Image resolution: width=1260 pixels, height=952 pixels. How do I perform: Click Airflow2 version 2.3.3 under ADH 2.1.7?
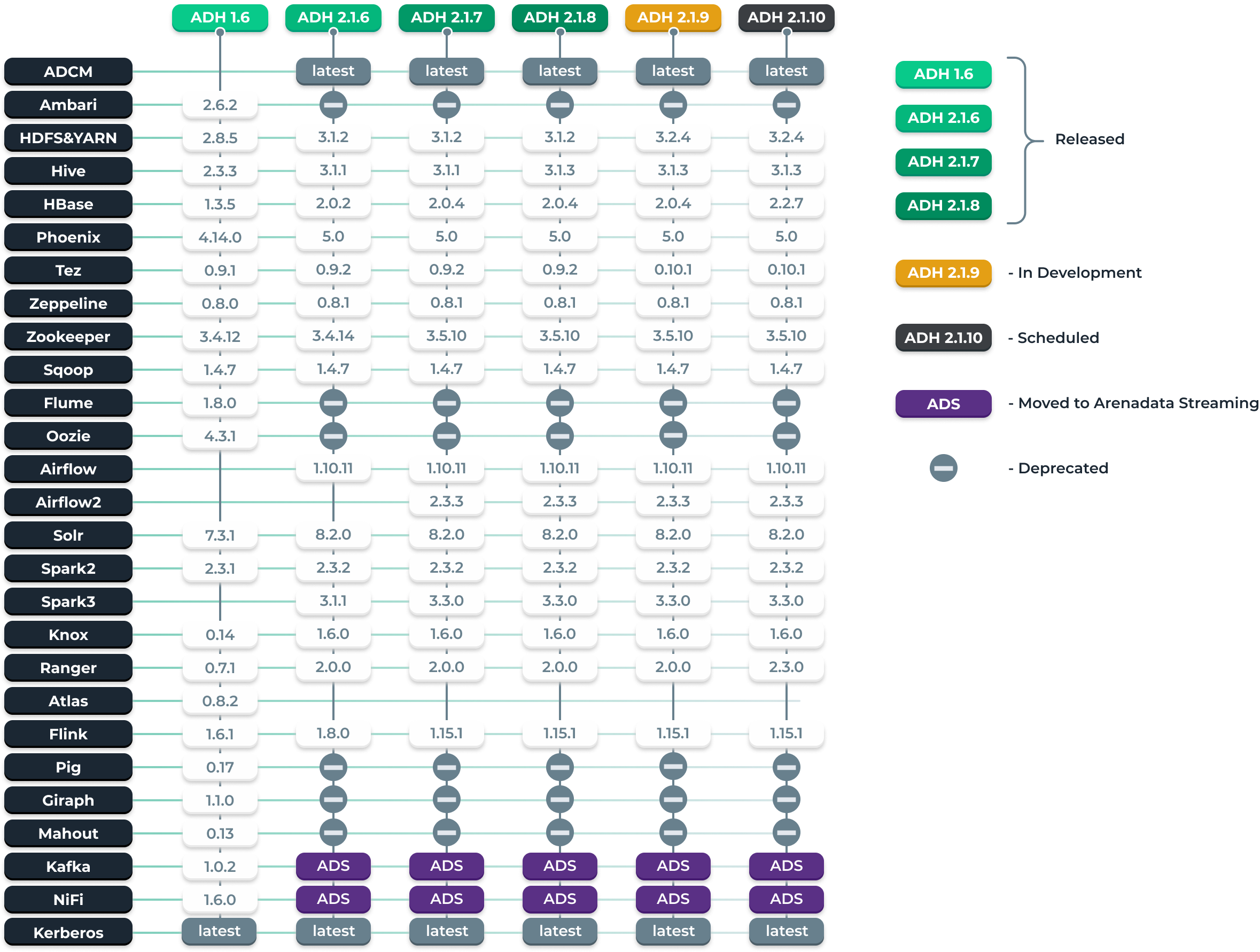coord(447,502)
